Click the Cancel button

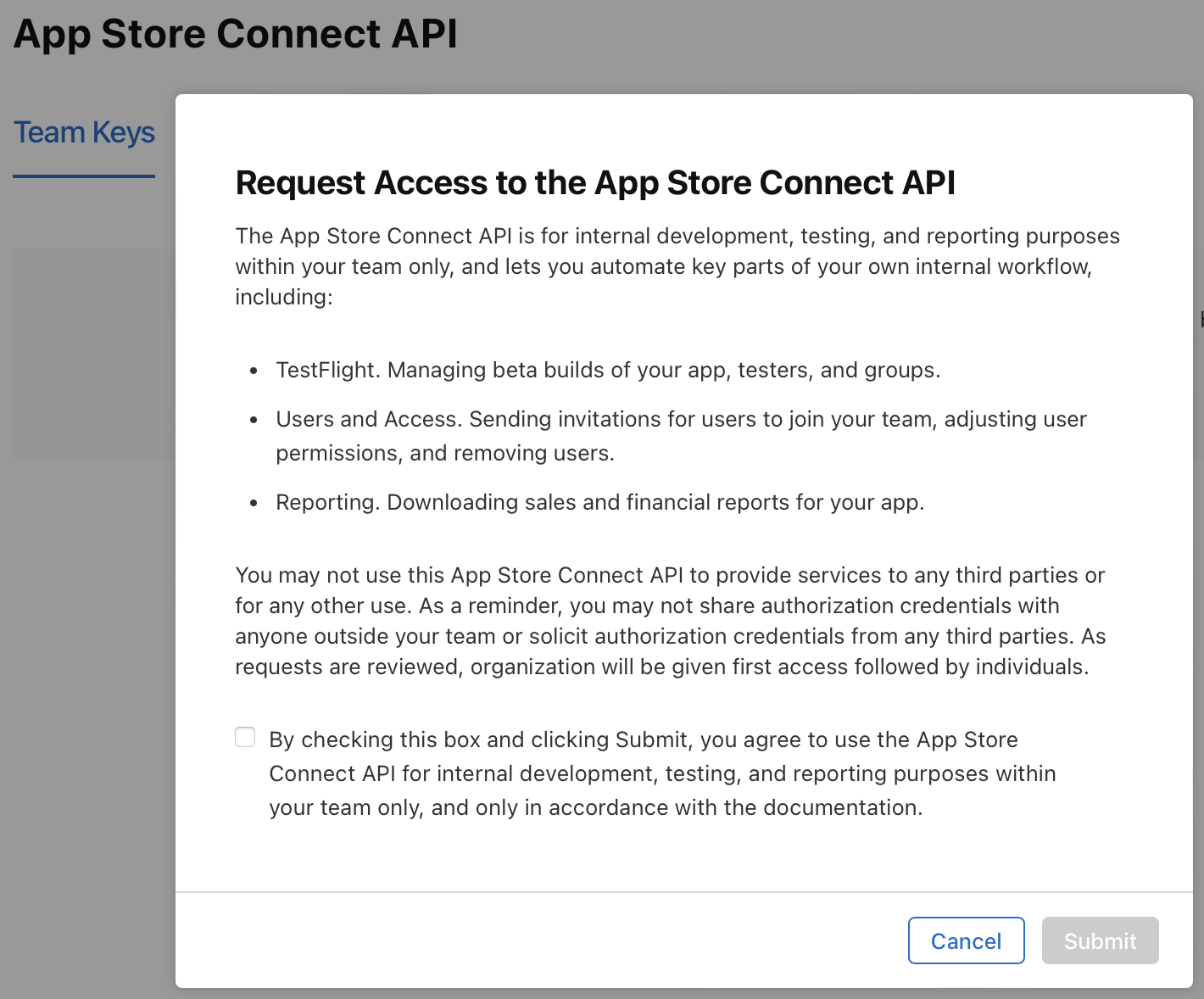tap(966, 940)
